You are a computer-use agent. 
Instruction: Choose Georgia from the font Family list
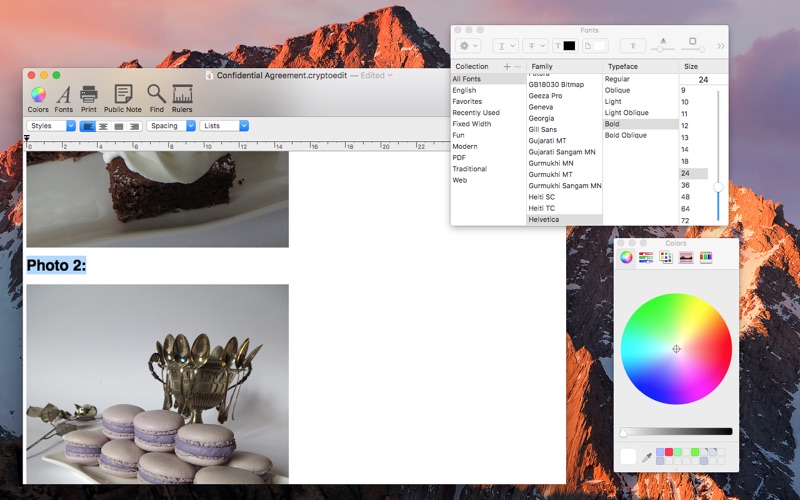[x=541, y=118]
